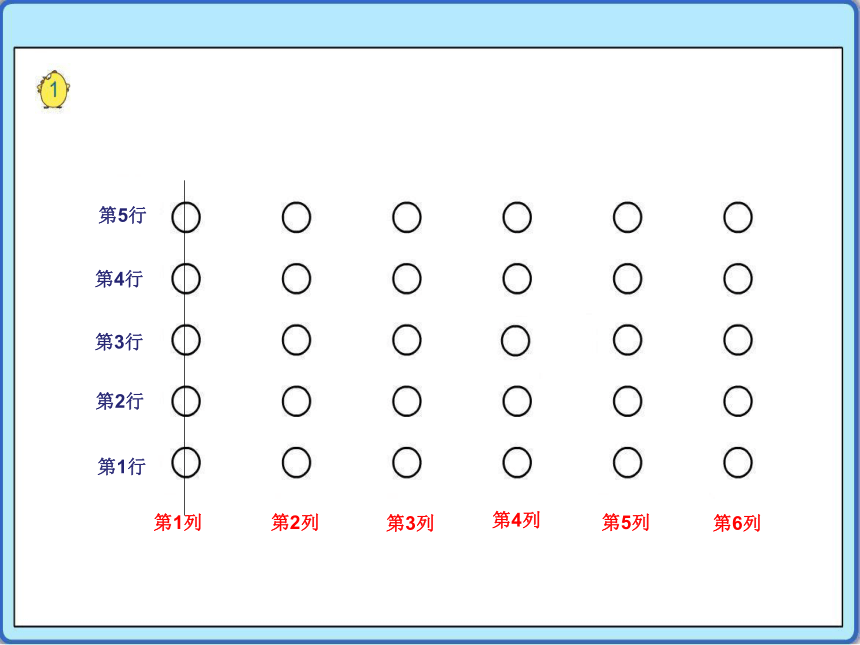
Task: Click the red 第6列 column label
Action: (737, 523)
